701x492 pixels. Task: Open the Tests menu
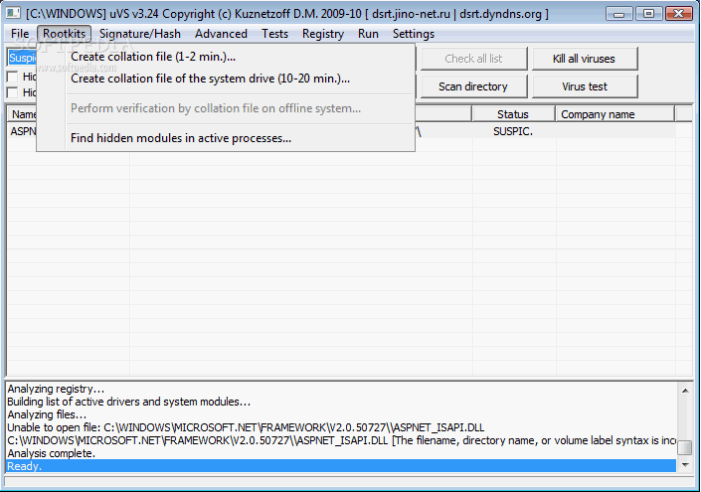[x=275, y=33]
